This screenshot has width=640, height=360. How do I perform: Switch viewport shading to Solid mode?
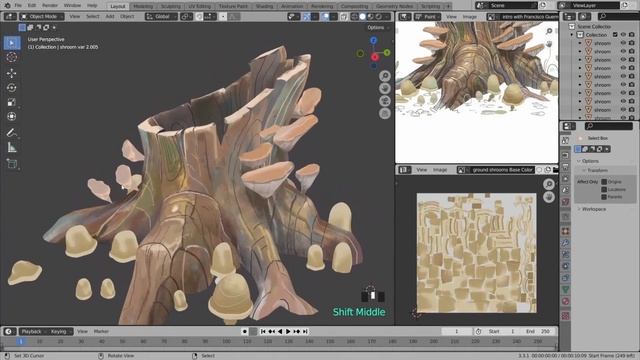pos(362,17)
